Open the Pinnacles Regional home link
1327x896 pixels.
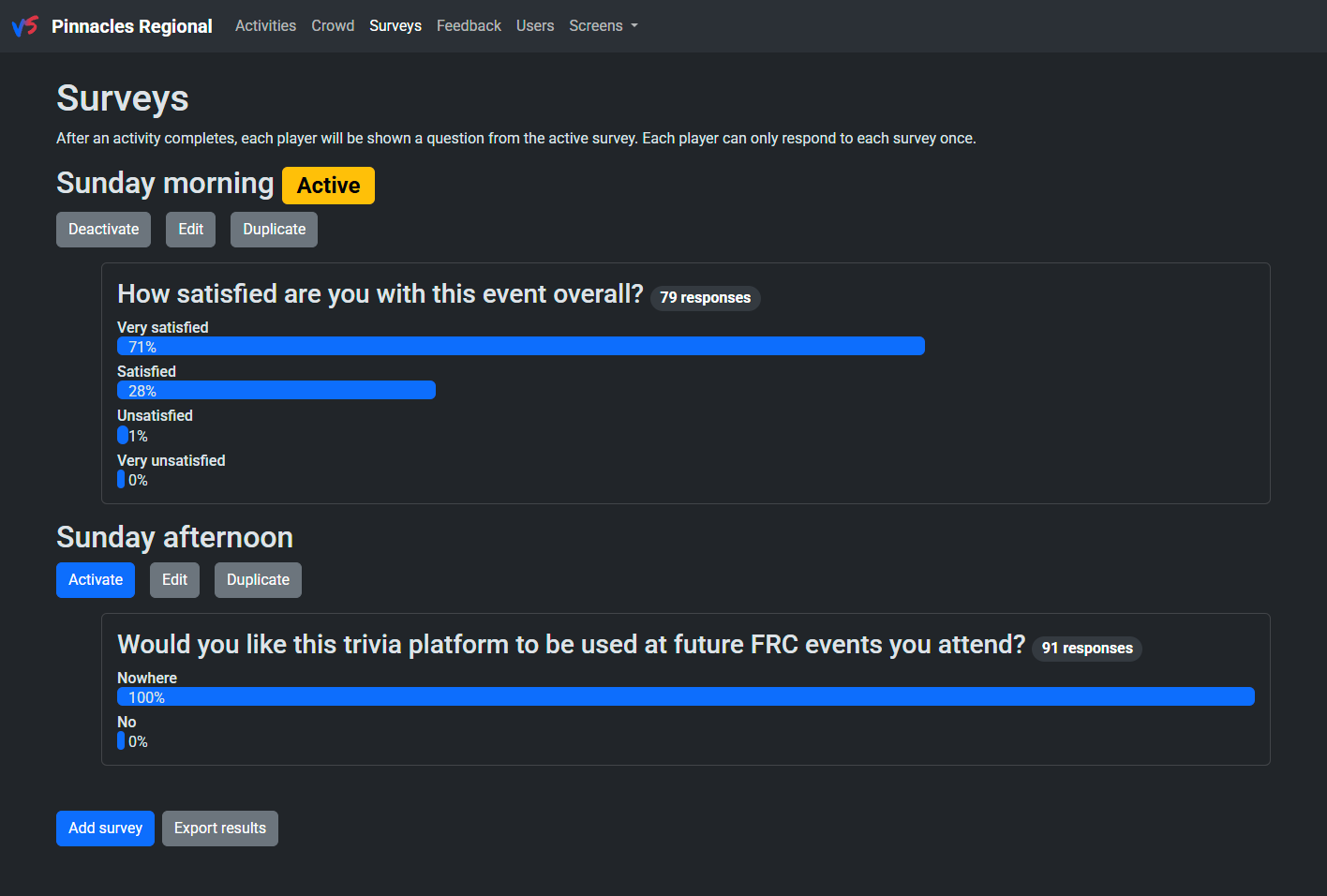131,26
